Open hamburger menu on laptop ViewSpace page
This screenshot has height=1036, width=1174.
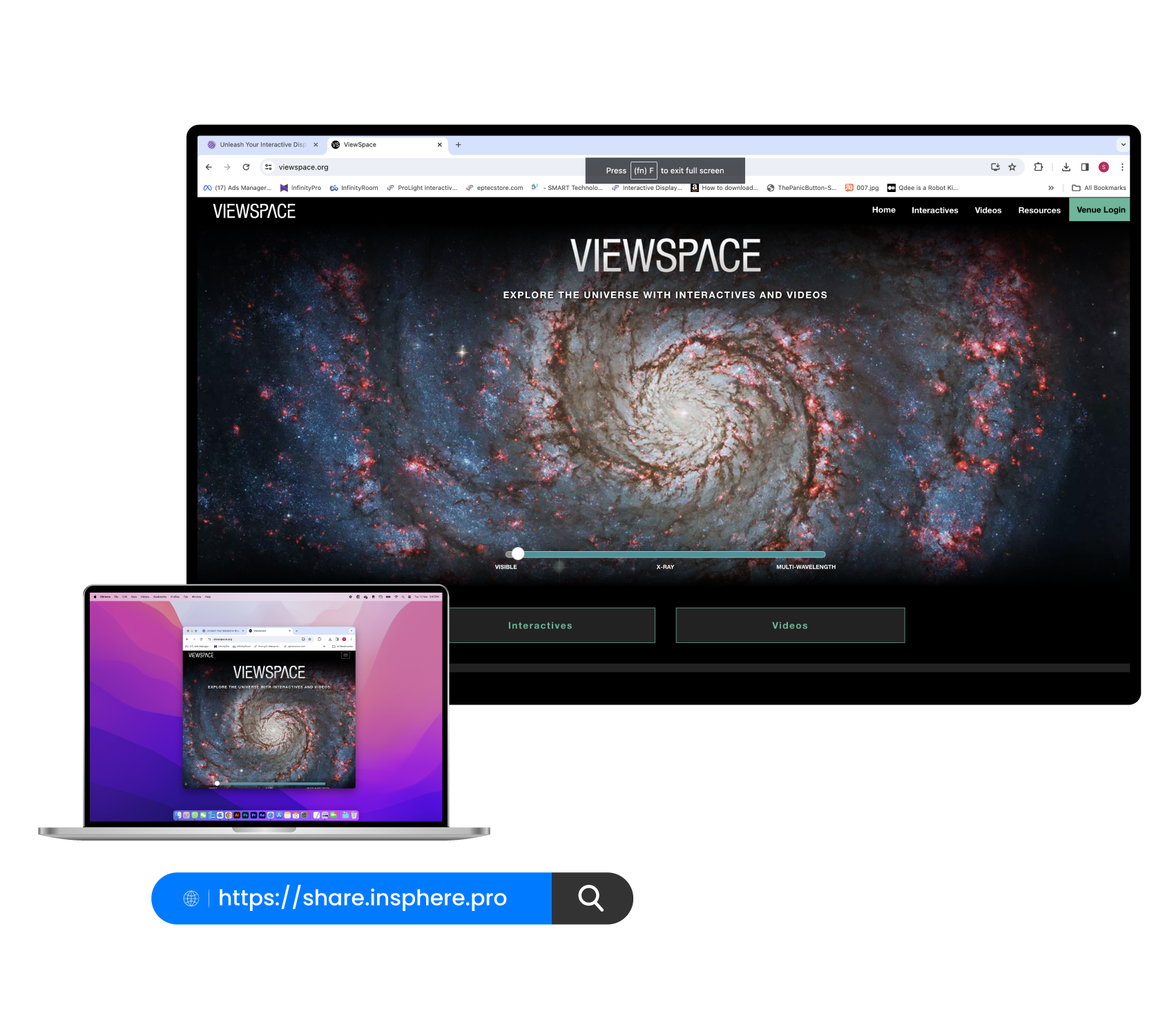click(x=346, y=655)
